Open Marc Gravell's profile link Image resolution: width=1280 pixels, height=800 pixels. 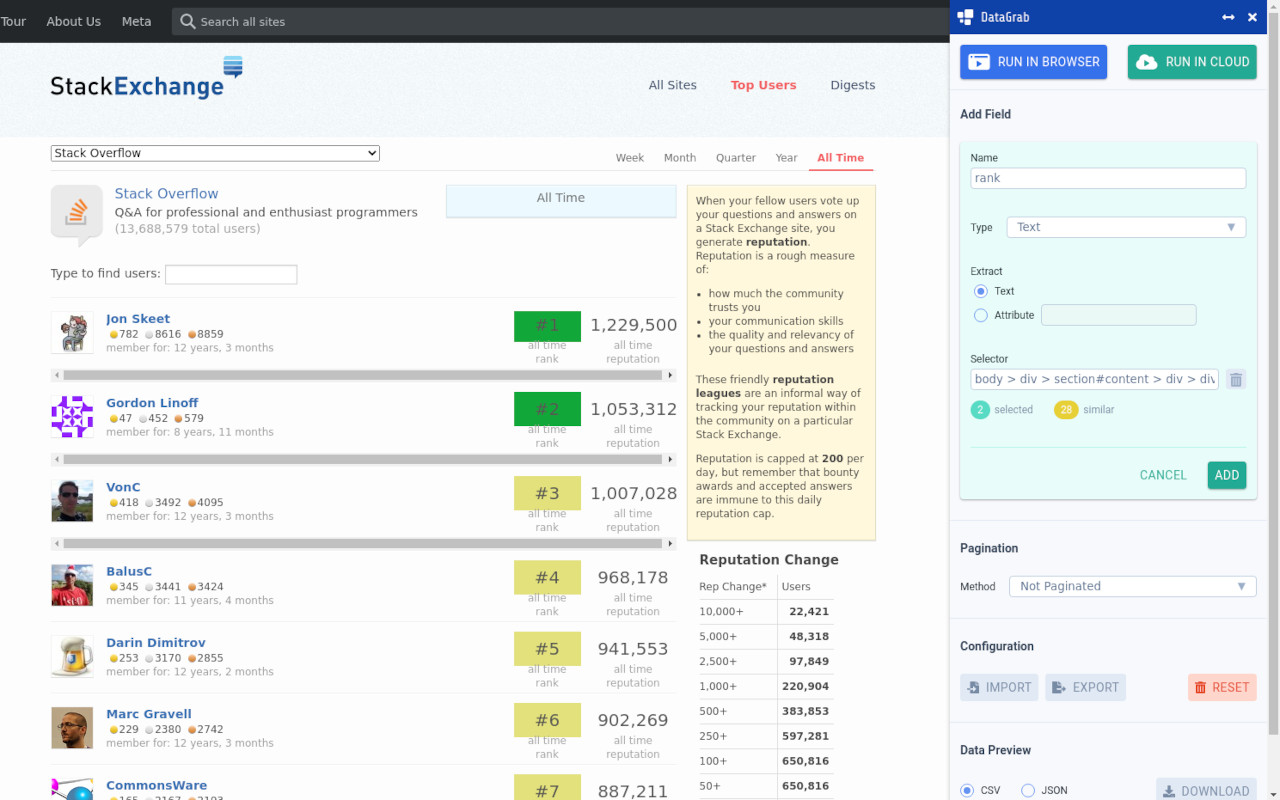(149, 714)
